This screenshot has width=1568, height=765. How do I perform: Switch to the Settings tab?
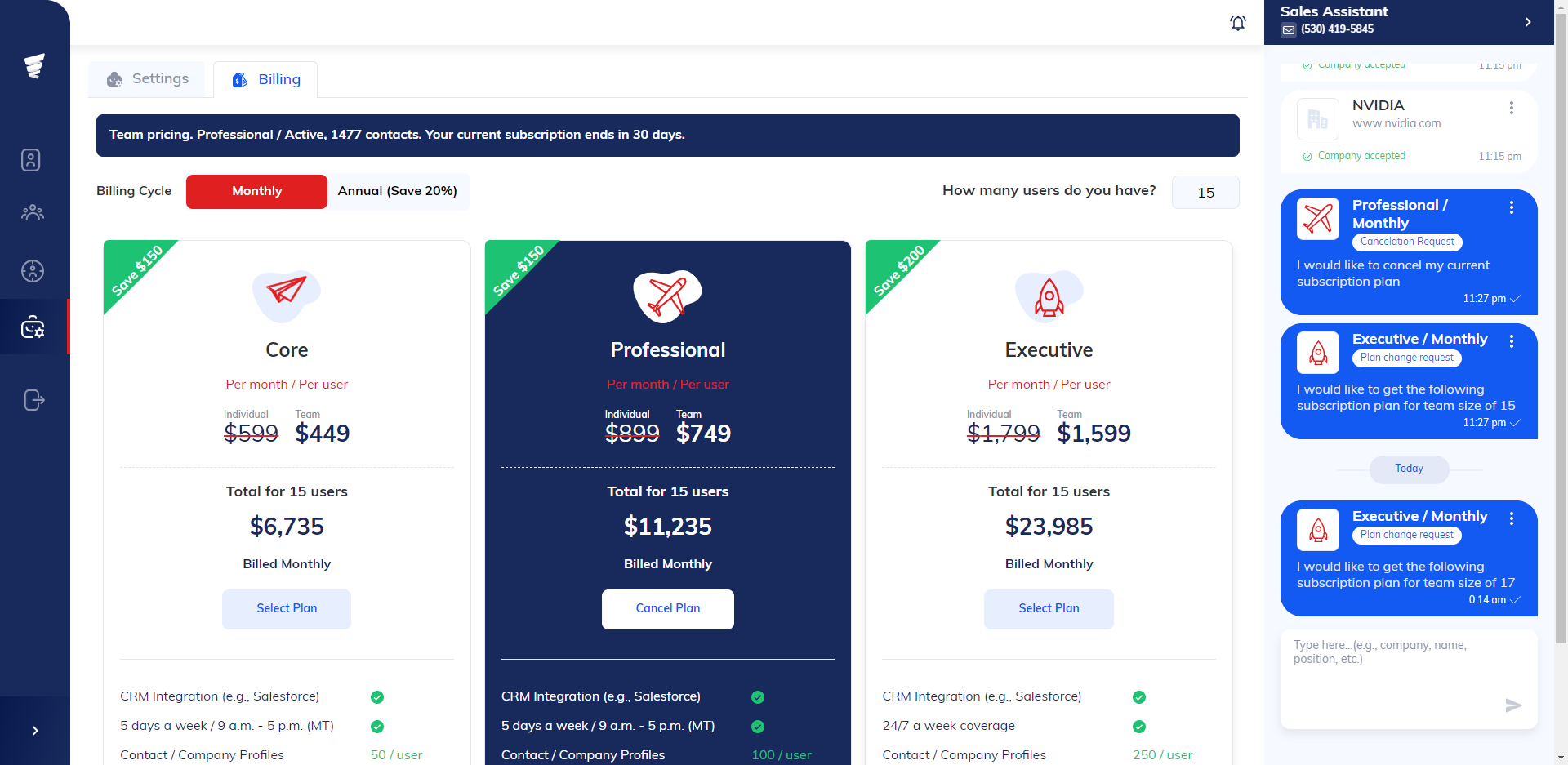pos(147,78)
